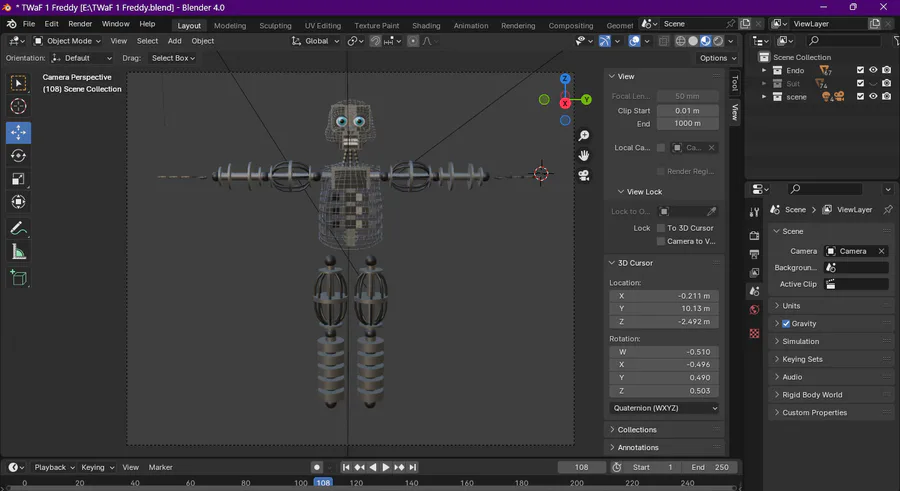Screen dimensions: 900x491
Task: Disable render for scene collection
Action: tap(887, 96)
